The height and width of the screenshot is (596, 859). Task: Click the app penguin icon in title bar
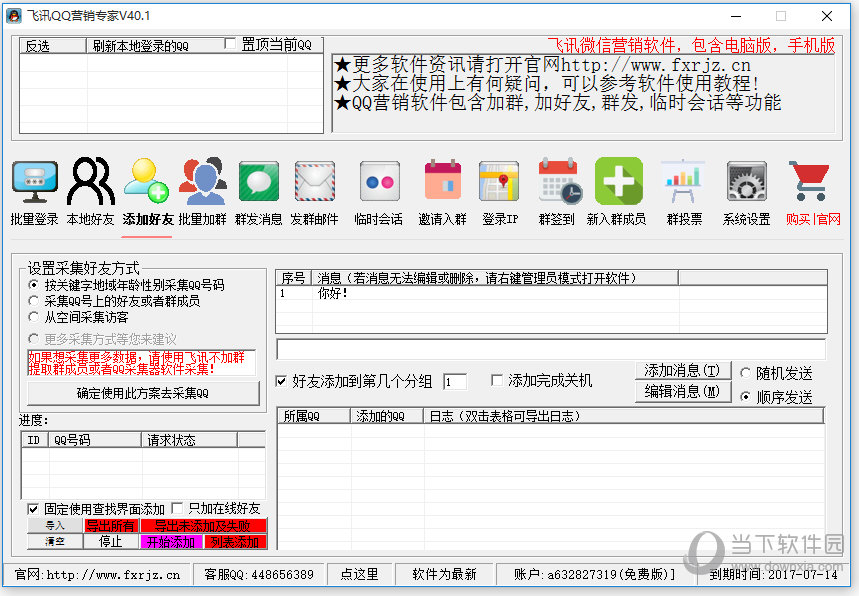pos(14,16)
